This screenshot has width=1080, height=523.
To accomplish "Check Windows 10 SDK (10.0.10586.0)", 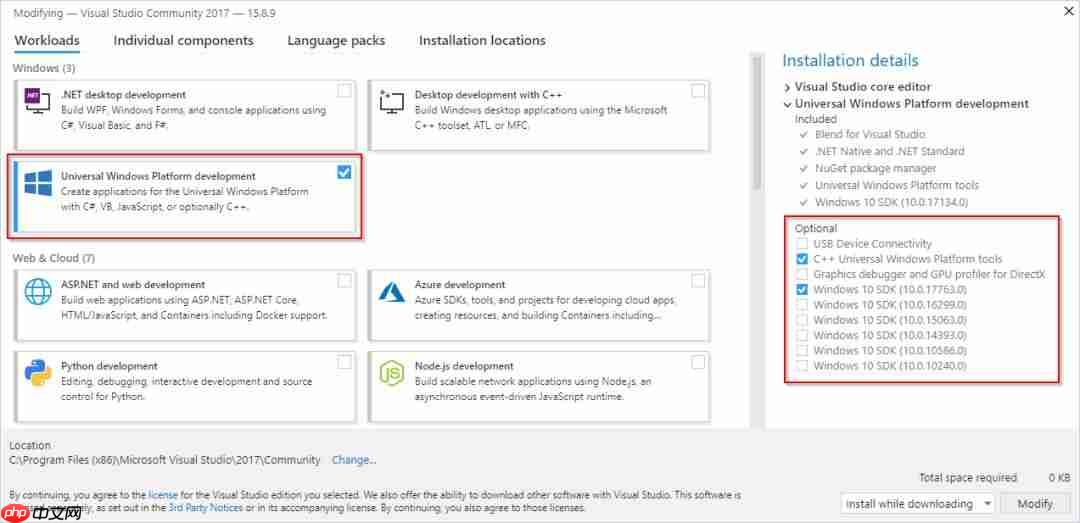I will coord(802,350).
